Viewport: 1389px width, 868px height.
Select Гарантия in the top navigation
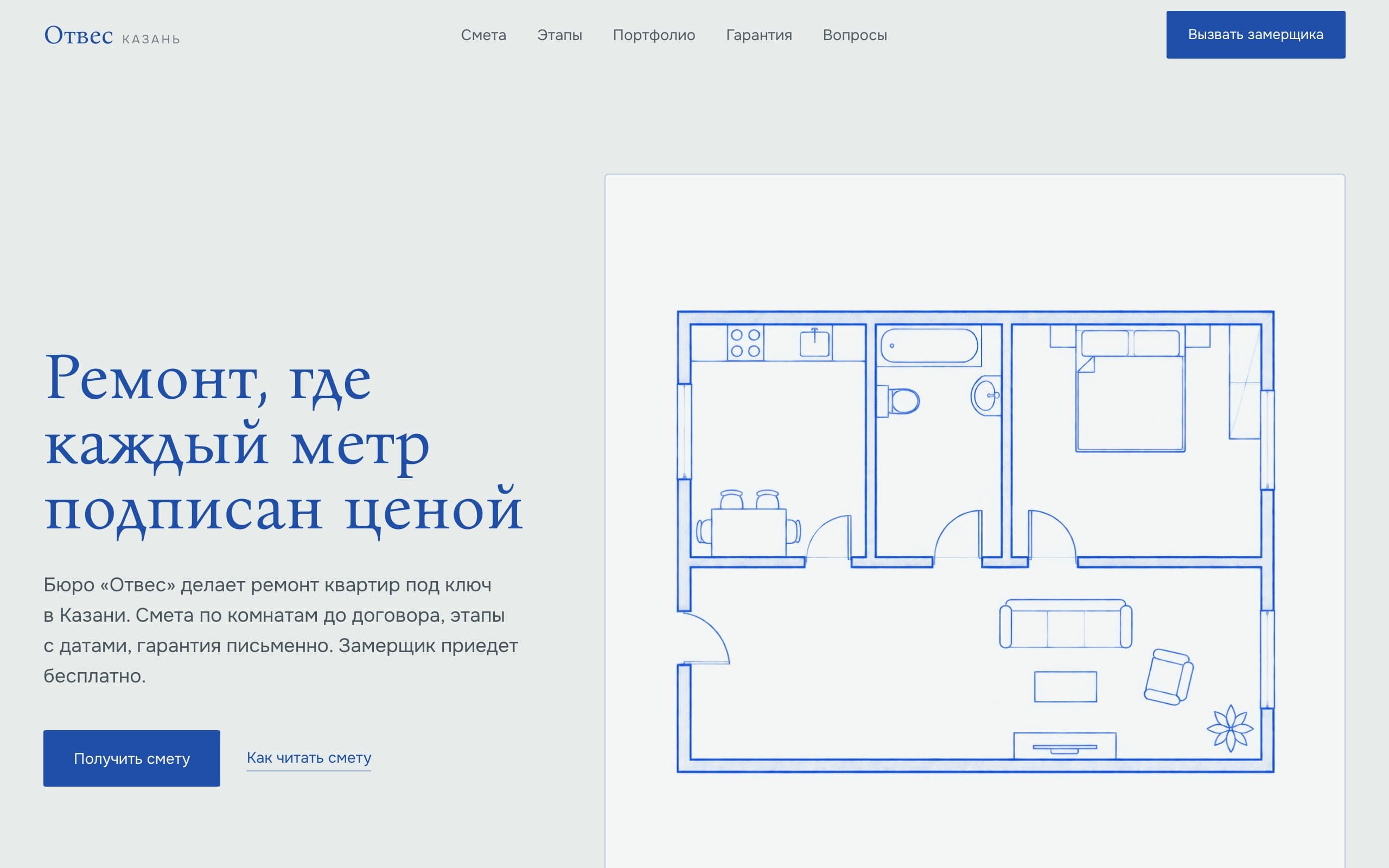click(x=759, y=35)
